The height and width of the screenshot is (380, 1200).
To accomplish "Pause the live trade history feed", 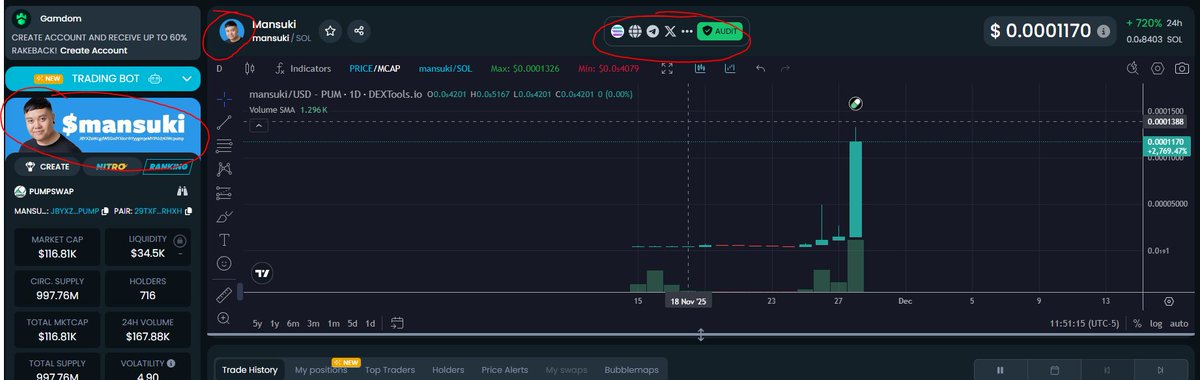I will tap(1001, 370).
